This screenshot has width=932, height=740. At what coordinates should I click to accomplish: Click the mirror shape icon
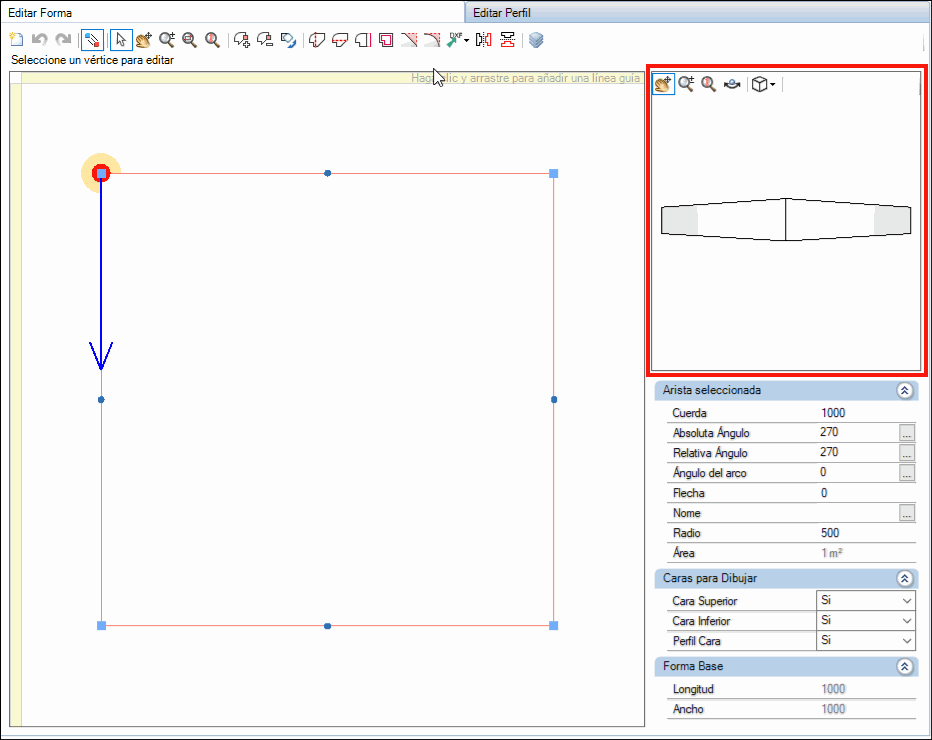coord(484,40)
